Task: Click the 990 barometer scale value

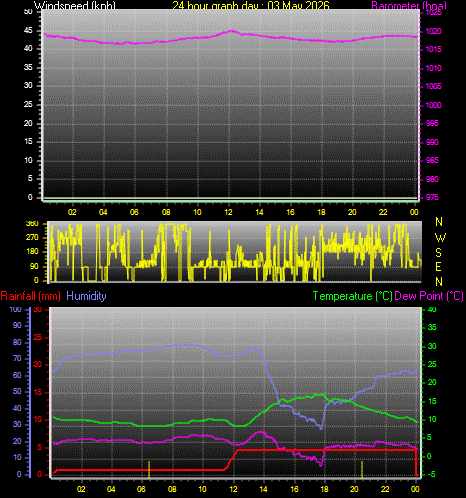Action: pos(433,142)
